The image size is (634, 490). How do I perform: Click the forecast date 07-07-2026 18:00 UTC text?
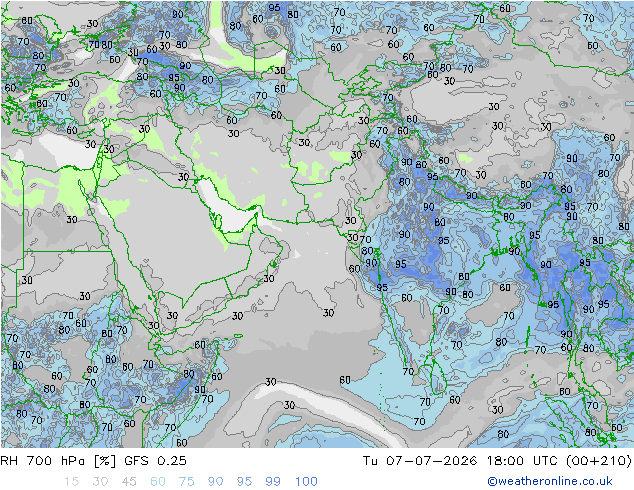coord(471,460)
